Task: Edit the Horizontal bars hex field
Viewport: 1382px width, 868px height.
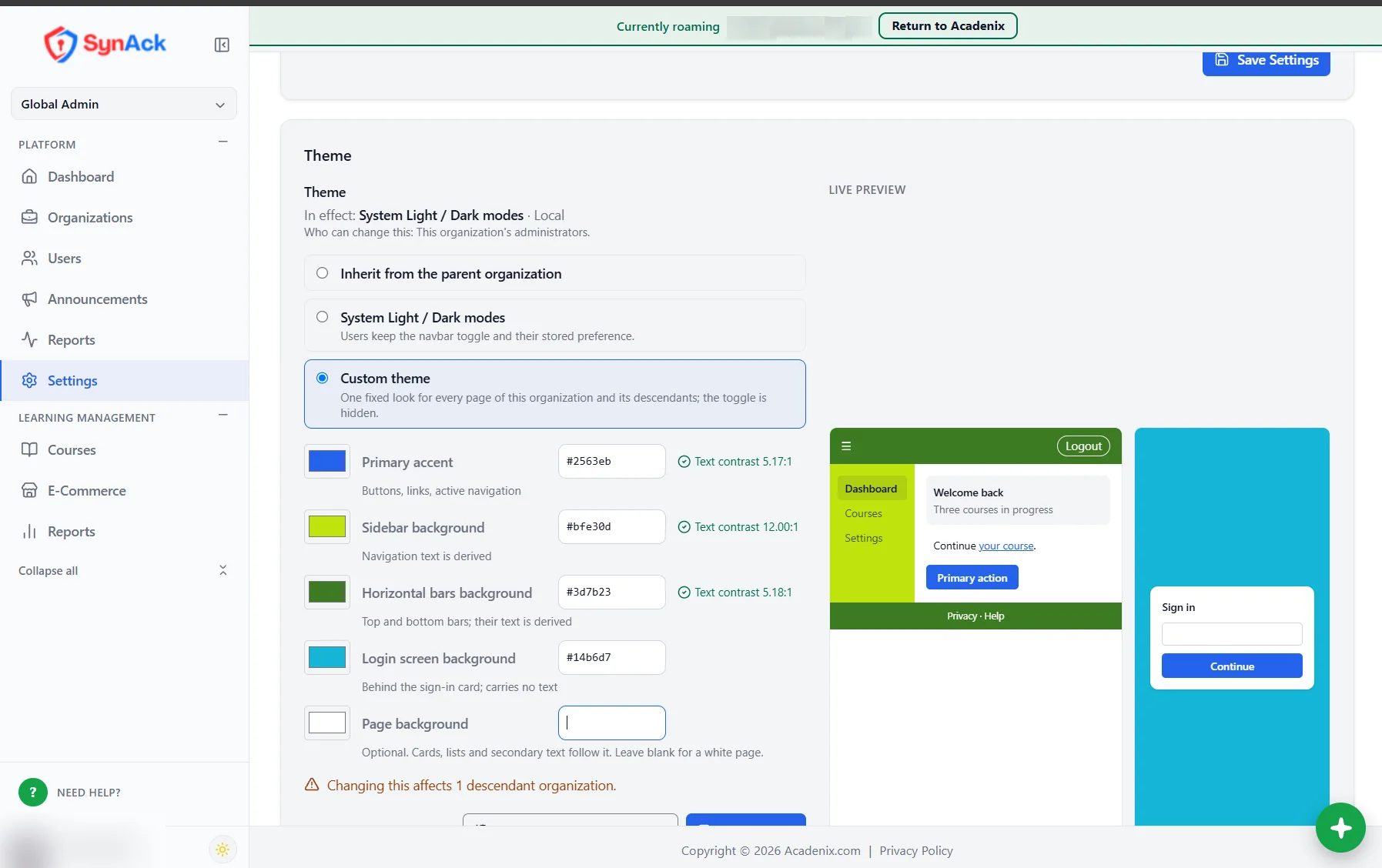Action: 611,592
